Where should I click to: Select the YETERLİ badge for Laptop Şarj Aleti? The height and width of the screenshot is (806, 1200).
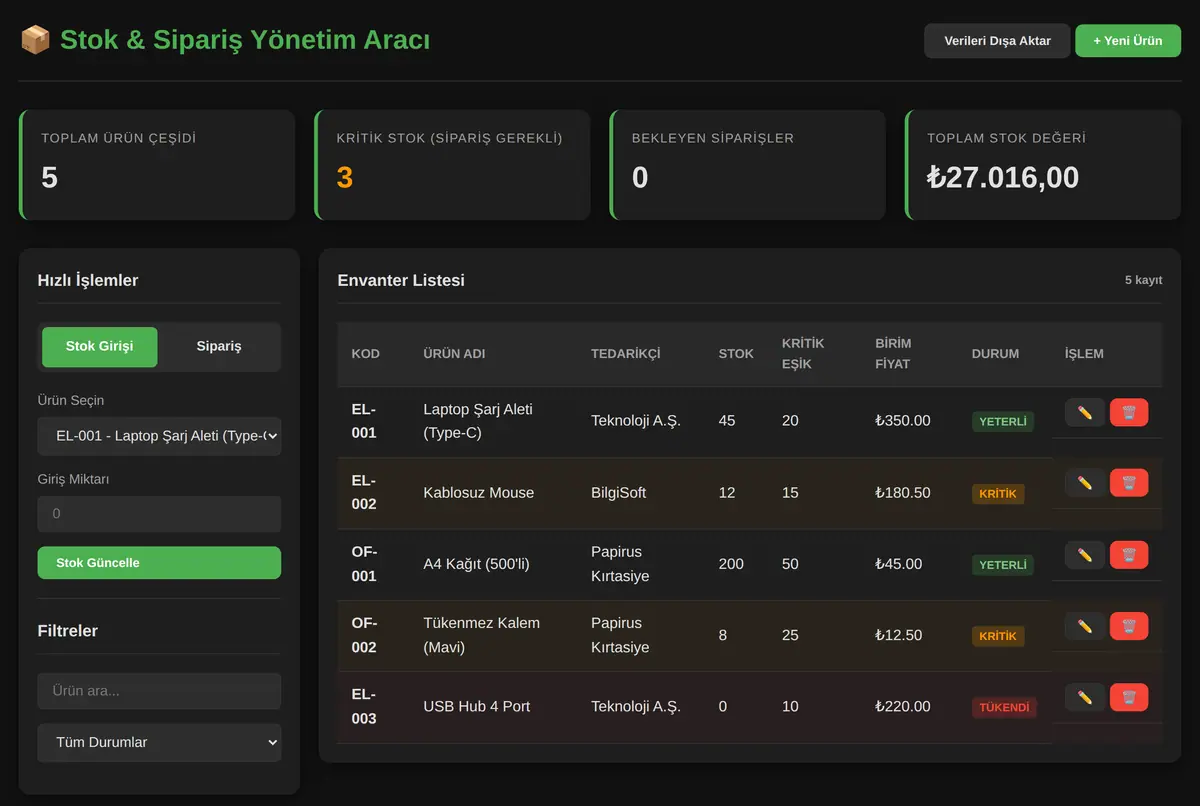click(1003, 422)
